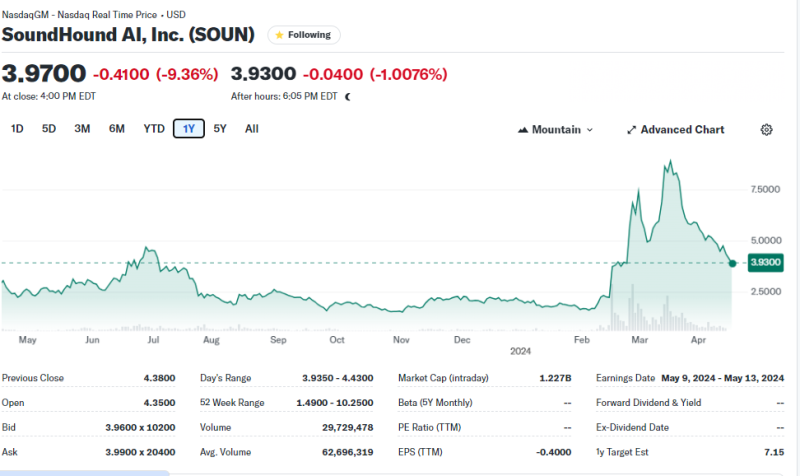
Task: Click Day's Range value 3.9350 - 4.4300
Action: click(338, 378)
